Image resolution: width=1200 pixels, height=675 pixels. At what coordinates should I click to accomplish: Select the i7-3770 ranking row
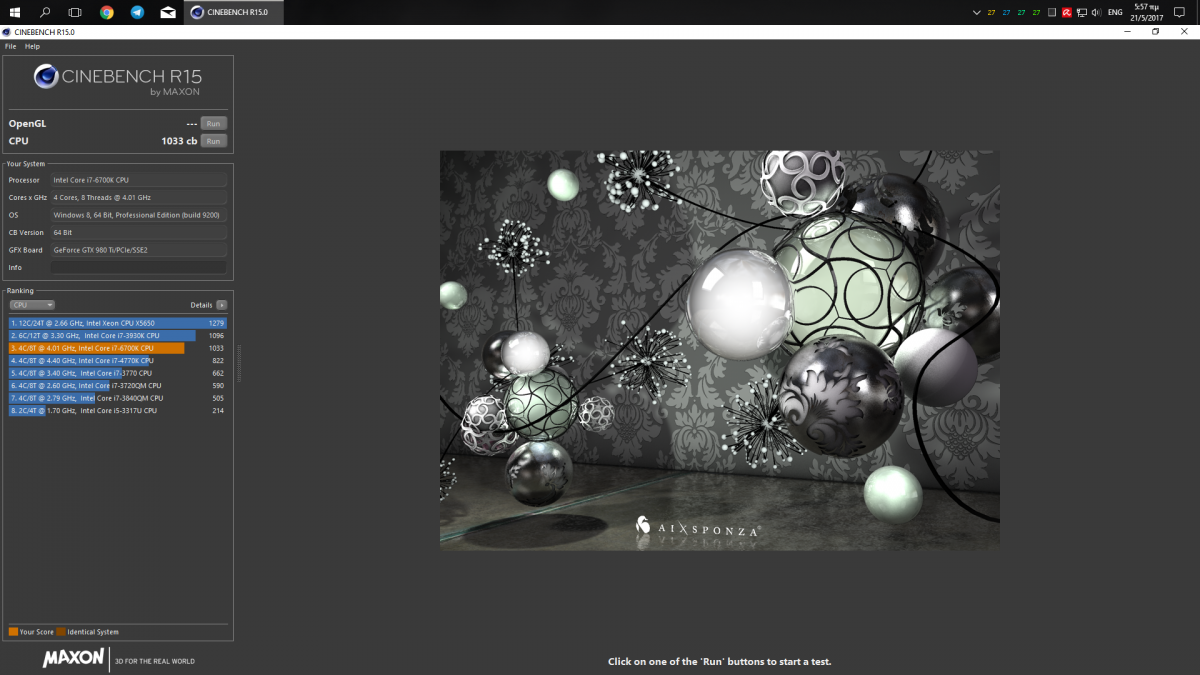coord(118,373)
